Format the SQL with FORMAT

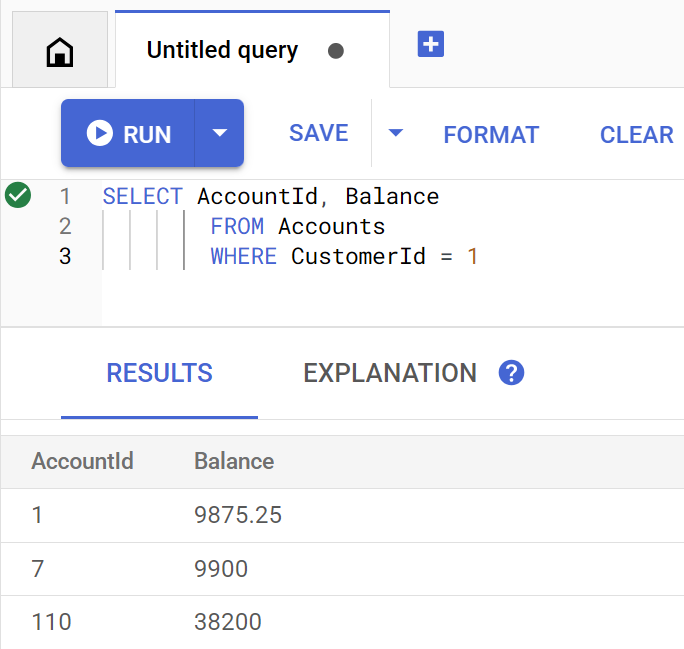pos(491,135)
